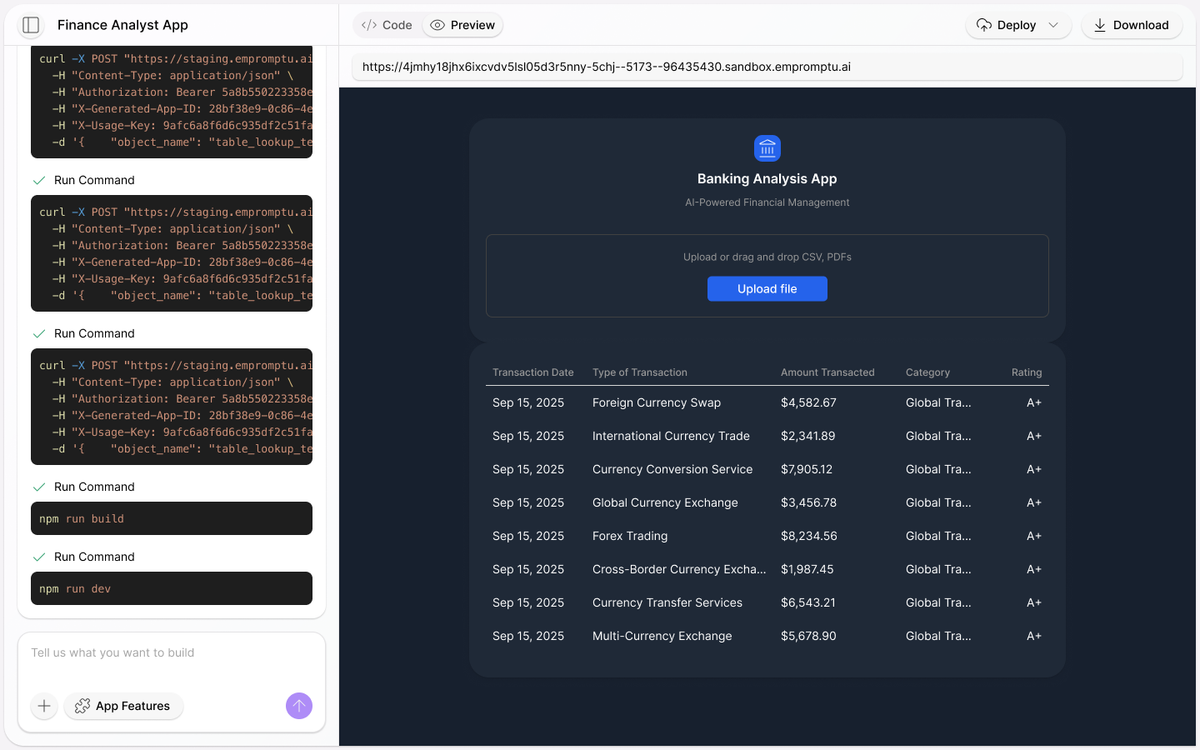Toggle the sidebar panel icon

tap(31, 25)
